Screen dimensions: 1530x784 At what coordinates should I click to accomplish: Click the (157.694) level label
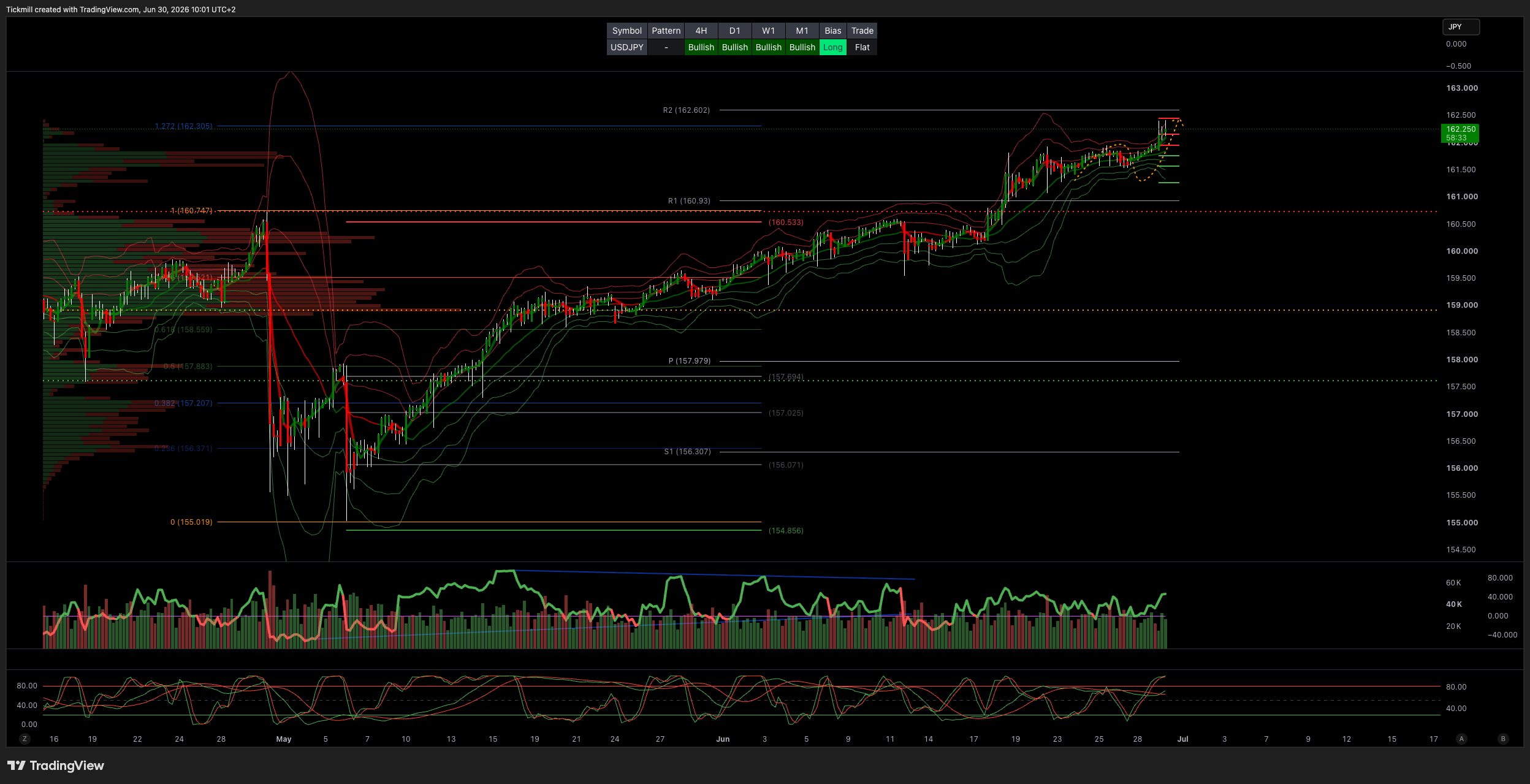(x=786, y=377)
